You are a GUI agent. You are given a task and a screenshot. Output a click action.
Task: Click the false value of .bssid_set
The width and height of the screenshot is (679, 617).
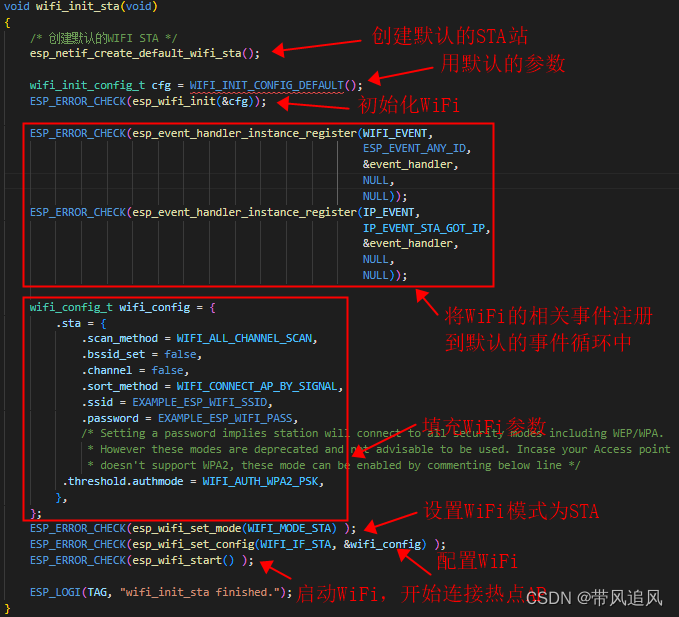[x=180, y=355]
